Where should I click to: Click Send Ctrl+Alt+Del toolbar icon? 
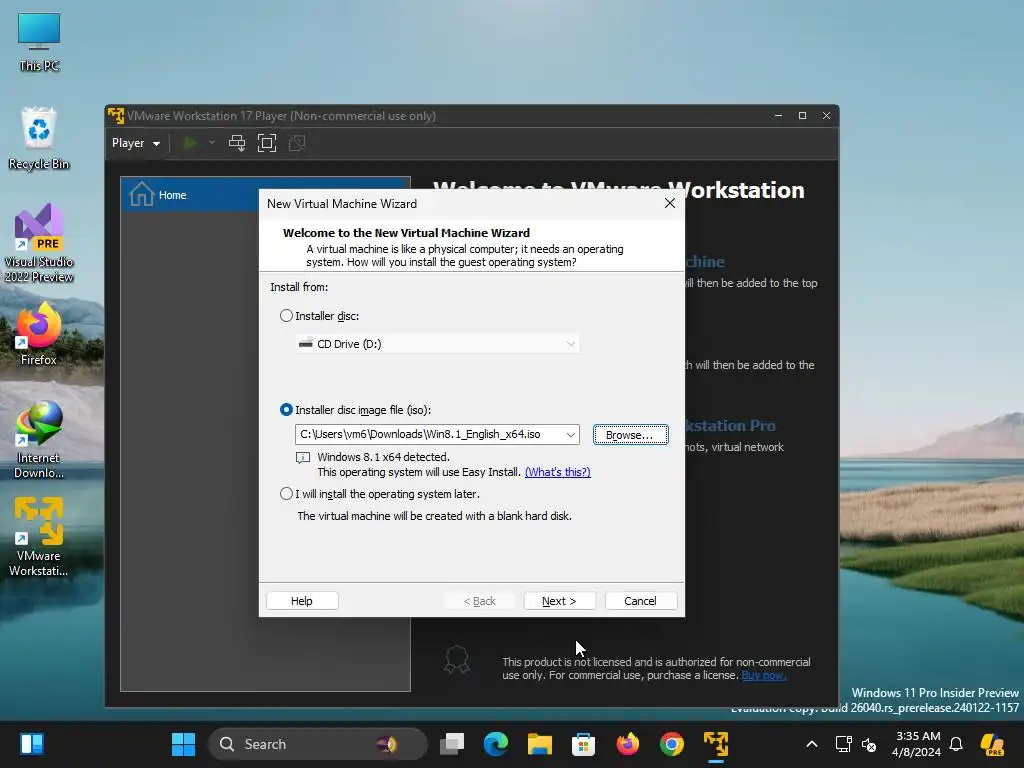click(236, 143)
